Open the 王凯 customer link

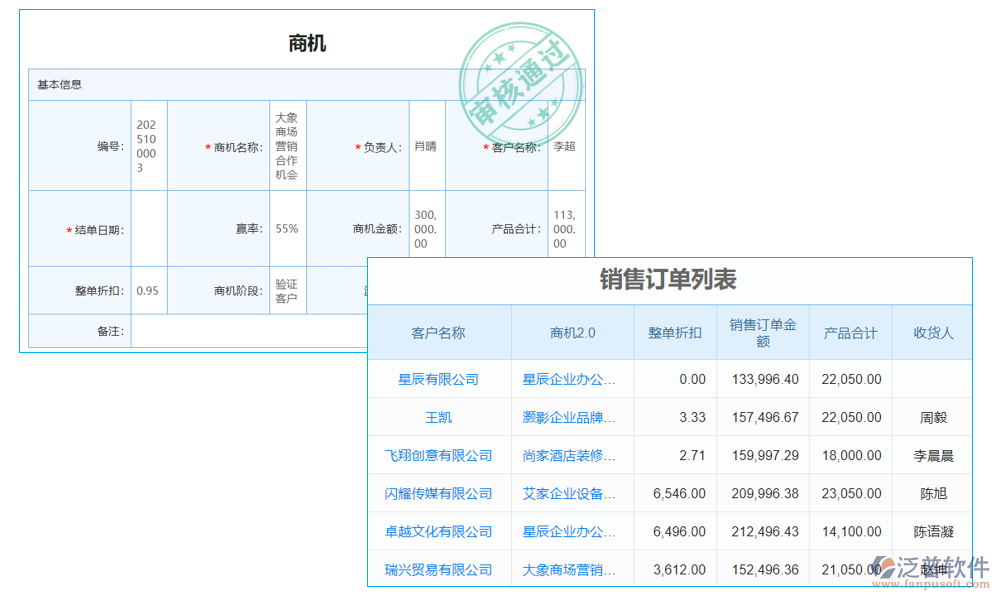(x=438, y=417)
